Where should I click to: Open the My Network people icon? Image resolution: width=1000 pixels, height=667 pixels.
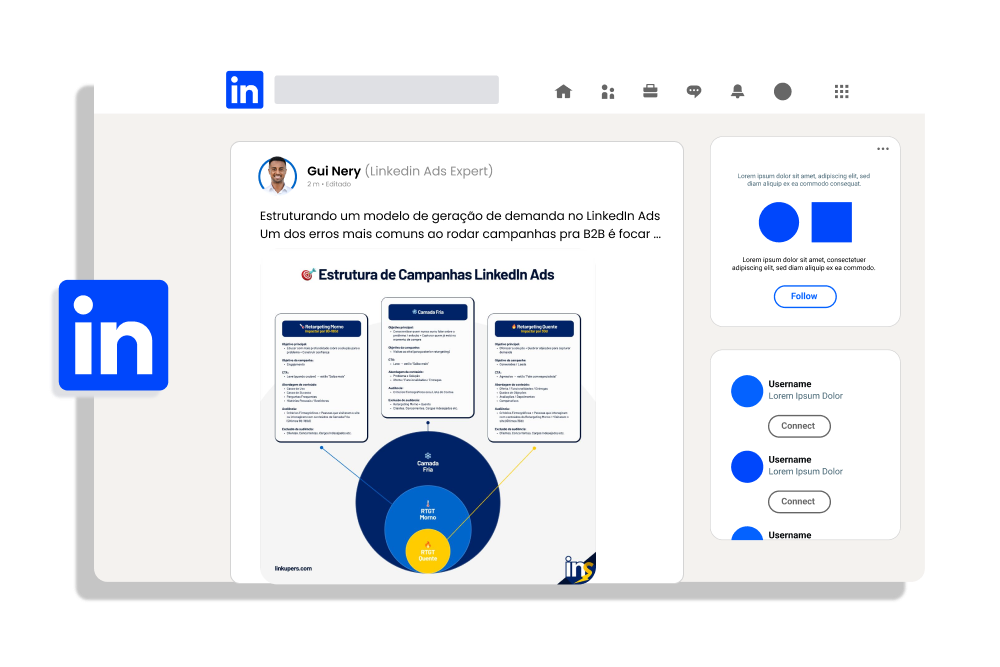point(607,90)
